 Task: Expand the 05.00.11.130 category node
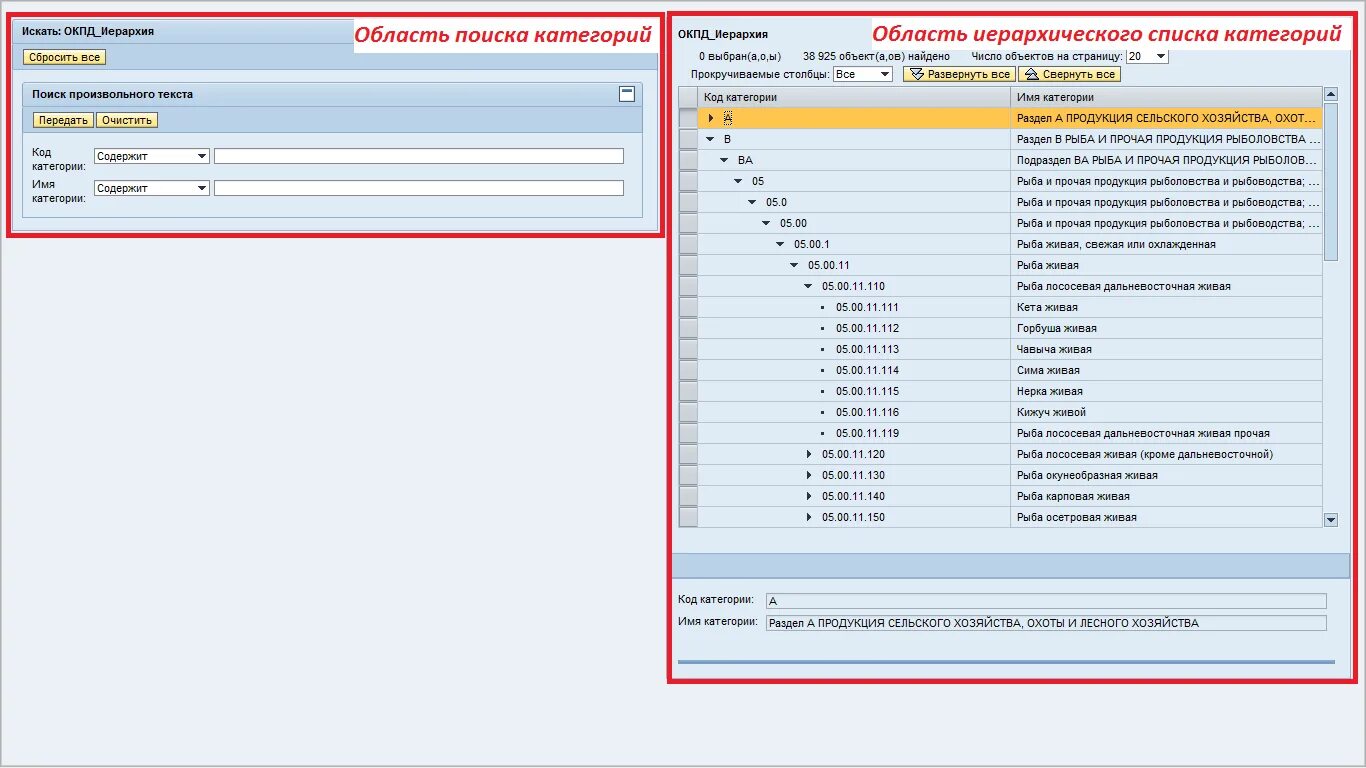809,475
